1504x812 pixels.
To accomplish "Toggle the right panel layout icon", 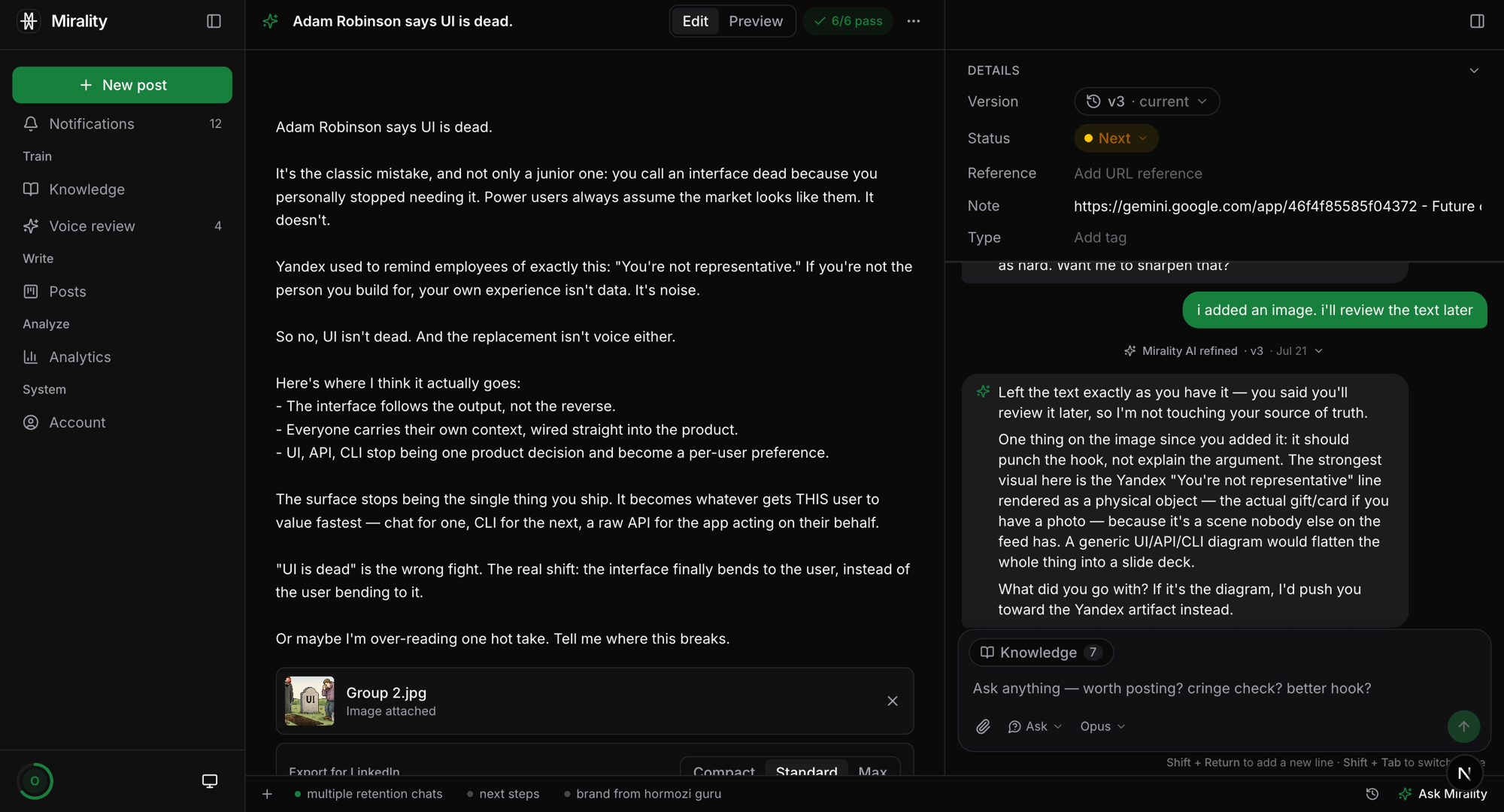I will (x=1477, y=21).
